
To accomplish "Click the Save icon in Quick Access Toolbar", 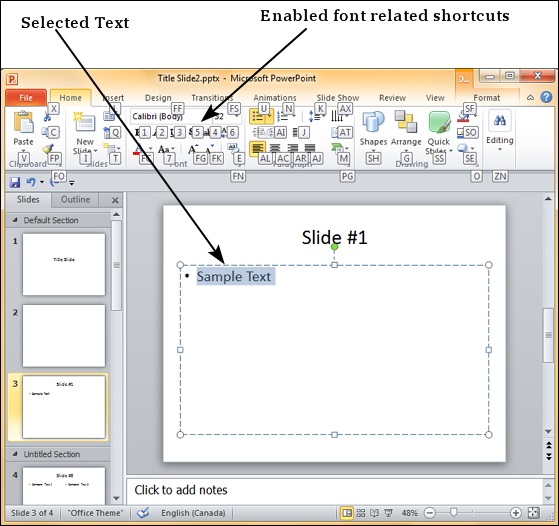I will (x=15, y=182).
